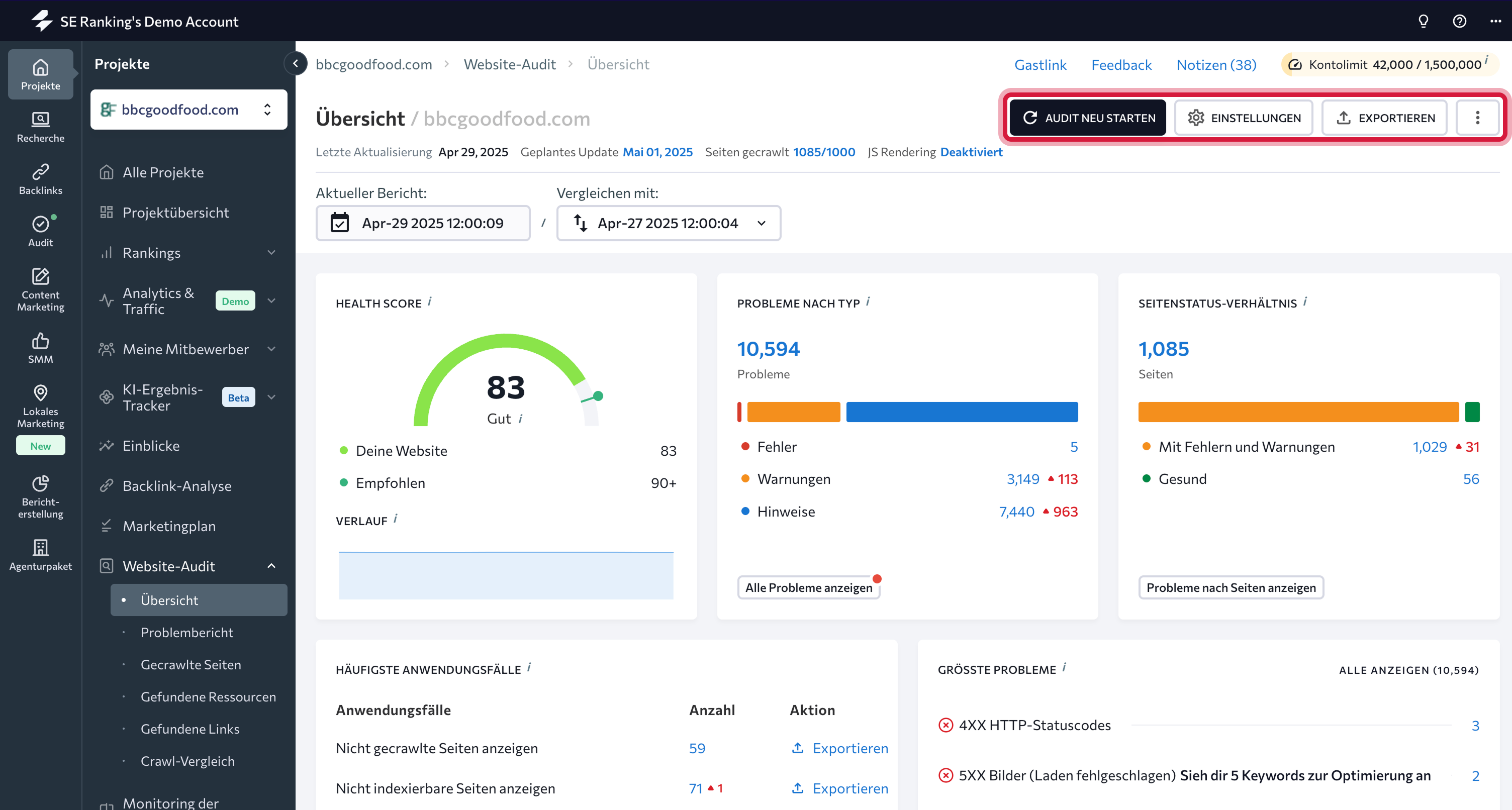Select Gefundene Ressourcen submenu item
The image size is (1512, 810).
click(x=208, y=697)
